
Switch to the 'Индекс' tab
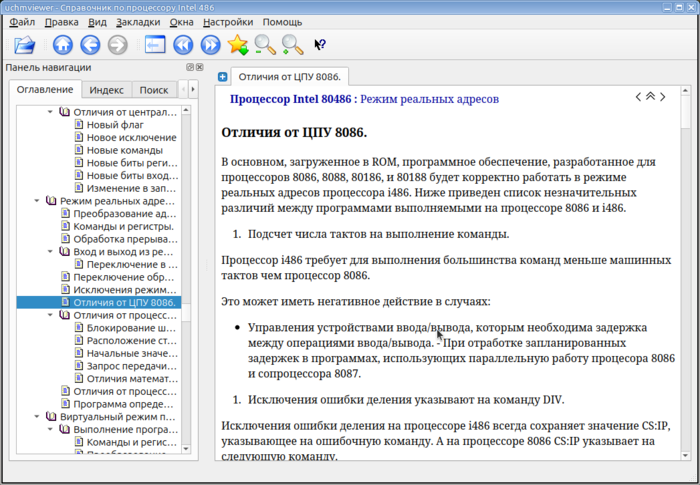click(x=107, y=90)
